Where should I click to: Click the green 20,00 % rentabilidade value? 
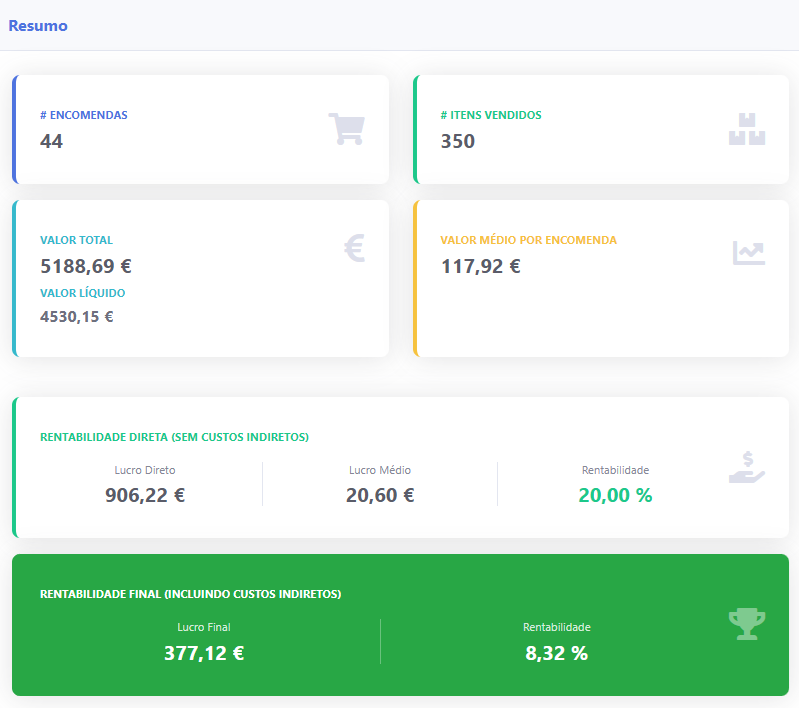click(615, 494)
